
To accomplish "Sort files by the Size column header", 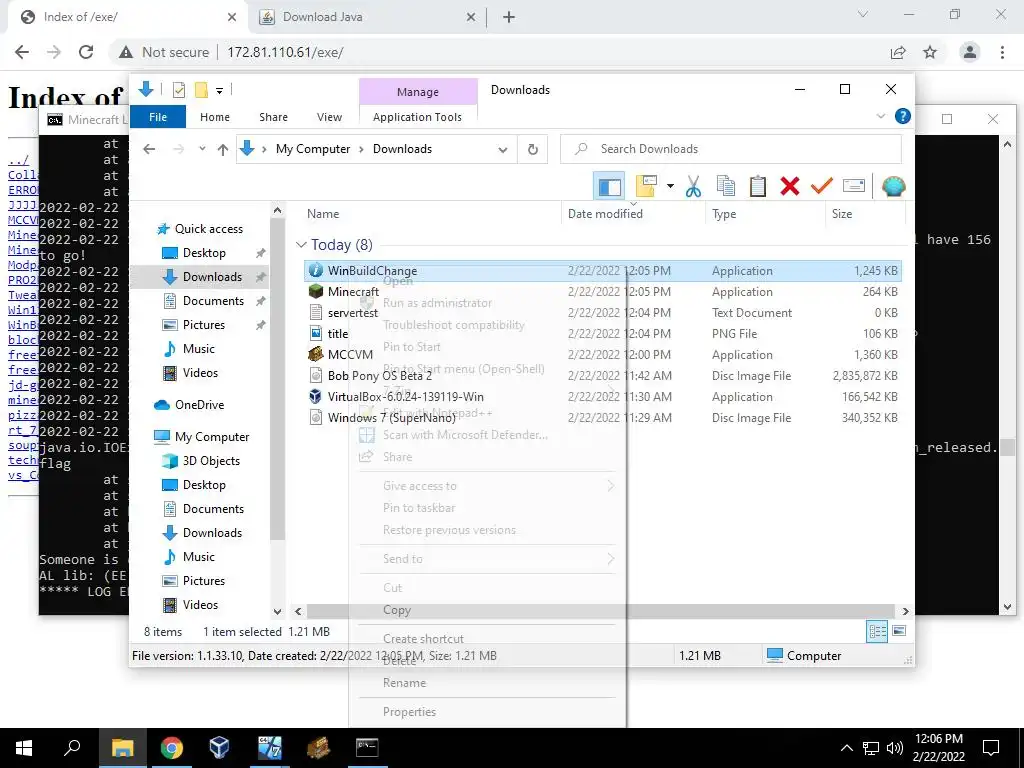I will [842, 214].
